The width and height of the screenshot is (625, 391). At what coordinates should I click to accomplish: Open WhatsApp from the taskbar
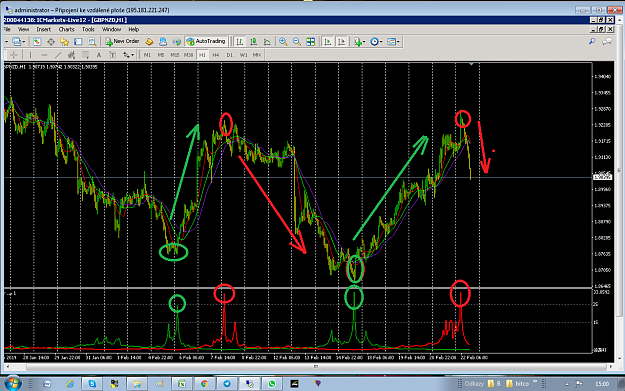pos(272,383)
